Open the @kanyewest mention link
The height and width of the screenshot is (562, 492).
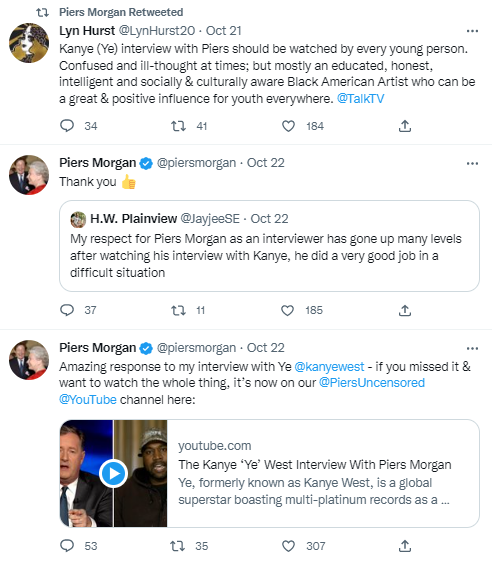[x=329, y=367]
